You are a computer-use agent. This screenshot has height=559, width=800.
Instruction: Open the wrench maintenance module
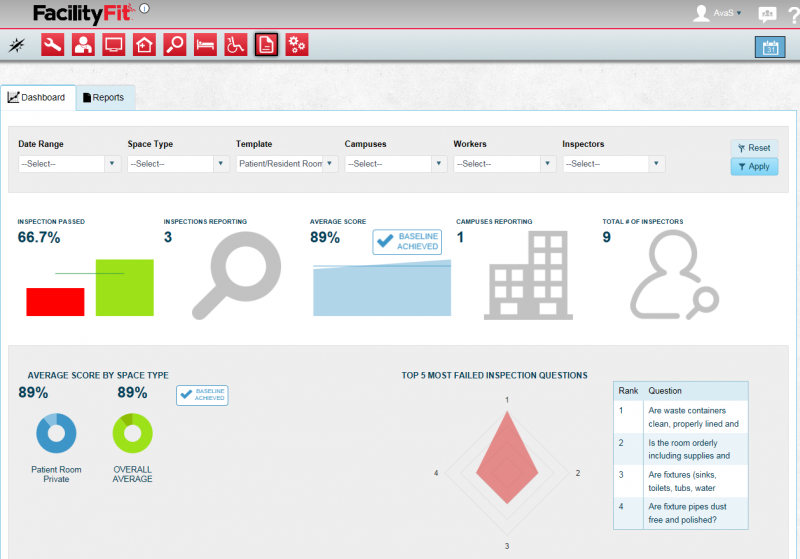pos(53,45)
